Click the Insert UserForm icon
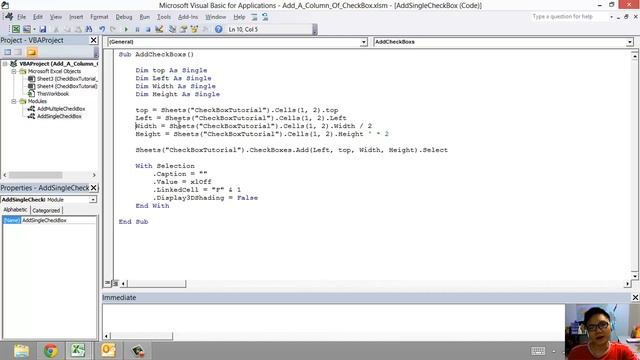Screen dimensions: 640x360 pos(27,29)
